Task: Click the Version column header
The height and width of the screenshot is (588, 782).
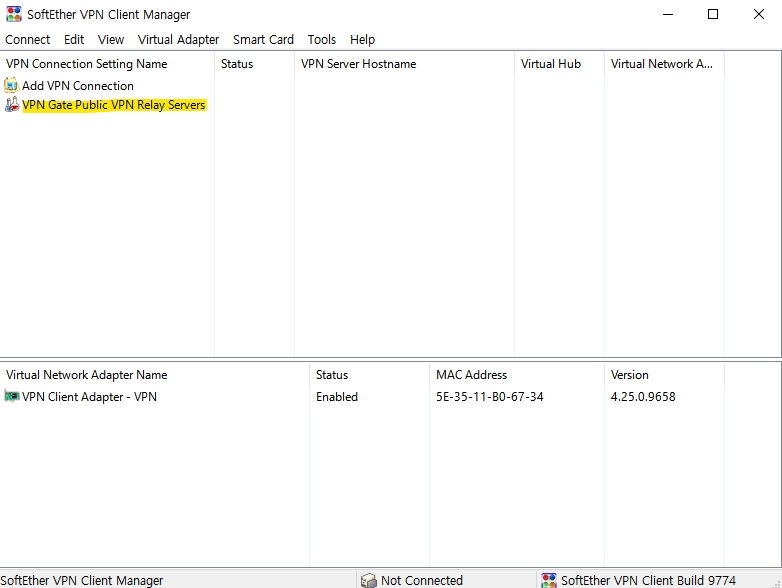Action: (x=664, y=375)
